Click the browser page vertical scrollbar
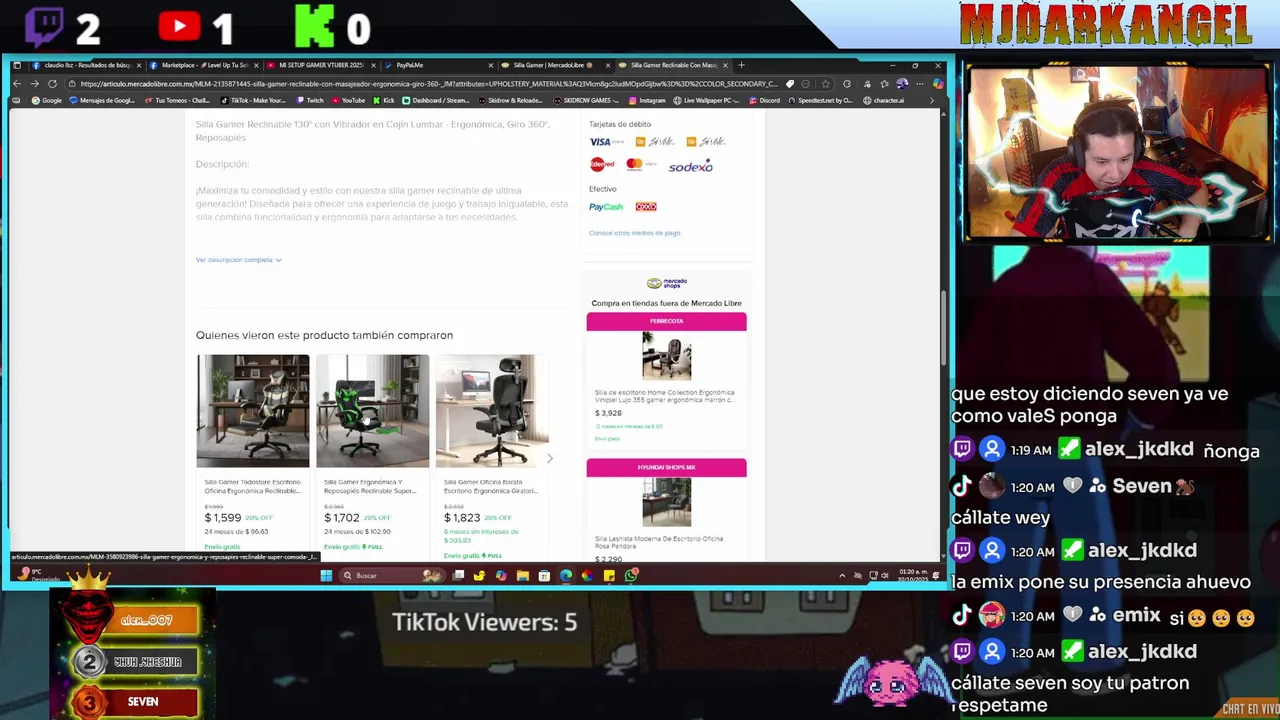This screenshot has width=1280, height=720. click(944, 328)
